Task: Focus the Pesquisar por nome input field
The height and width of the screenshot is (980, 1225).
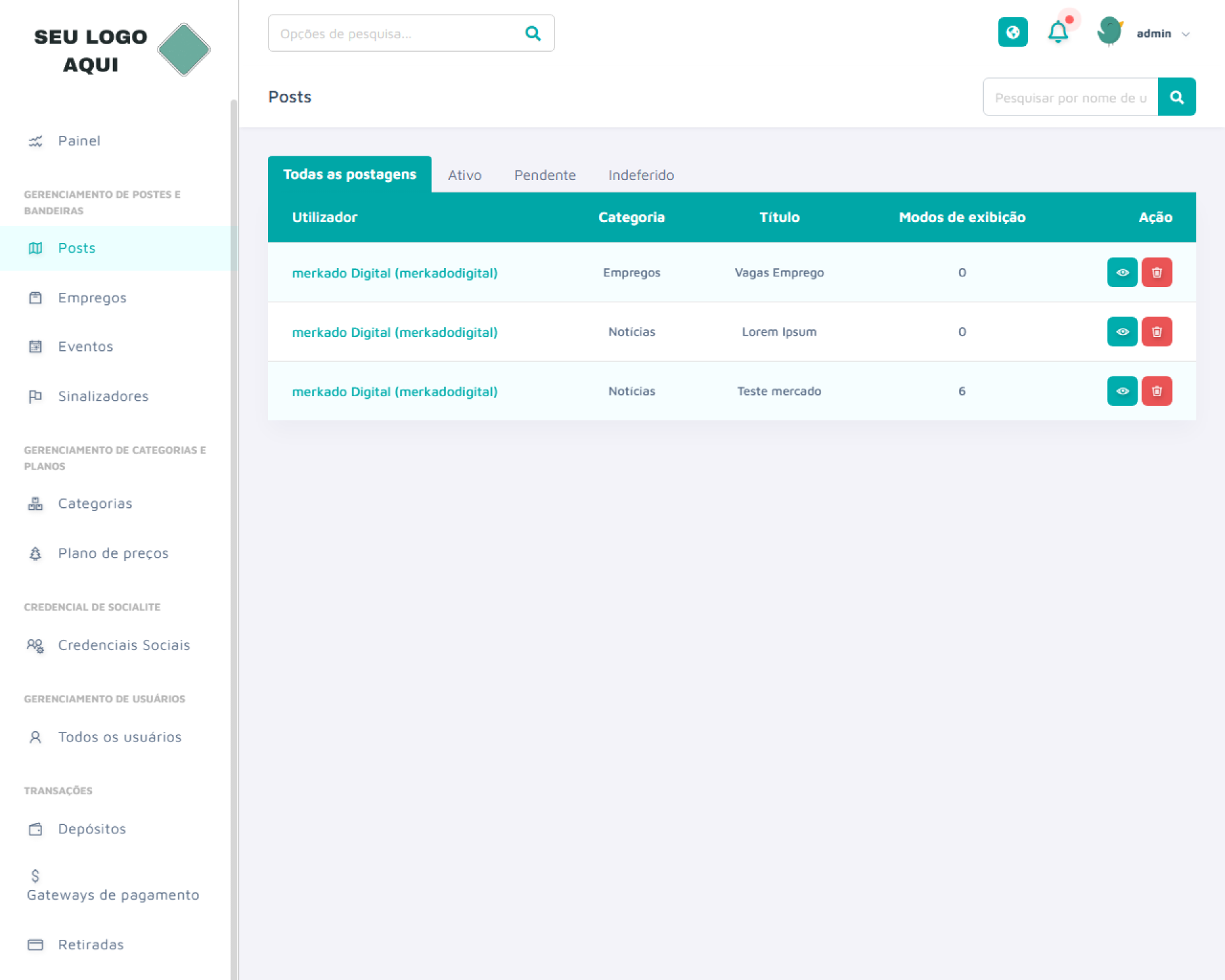Action: click(x=1070, y=98)
